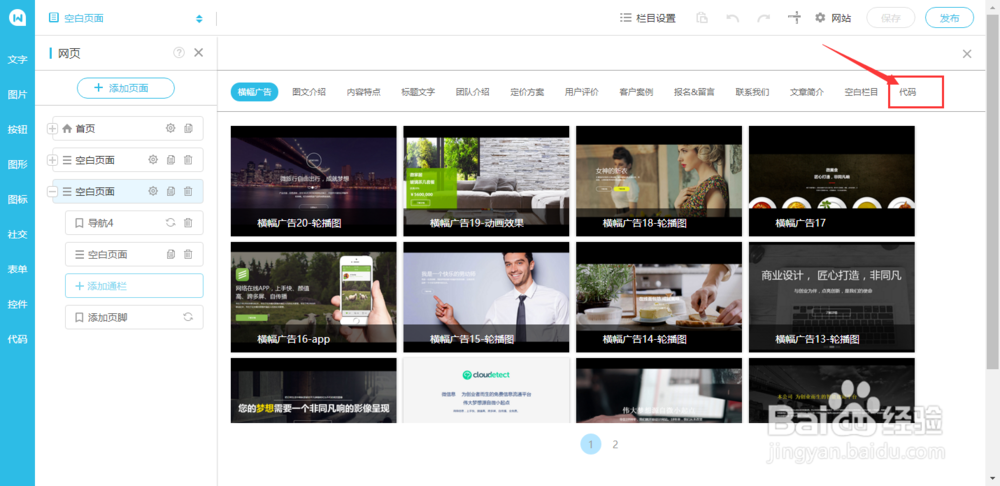Viewport: 1000px width, 486px height.
Task: Switch to the 用户评价 tab
Action: tap(582, 92)
